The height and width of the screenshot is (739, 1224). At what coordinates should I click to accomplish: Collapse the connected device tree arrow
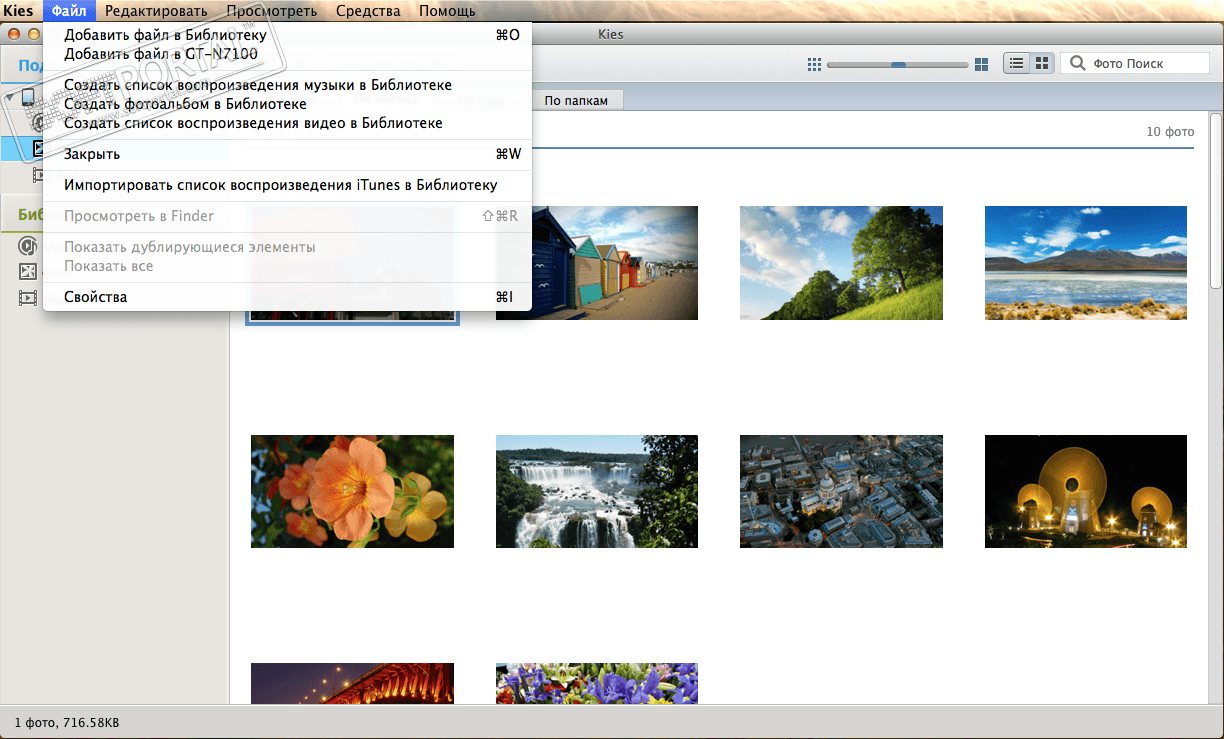click(x=8, y=98)
